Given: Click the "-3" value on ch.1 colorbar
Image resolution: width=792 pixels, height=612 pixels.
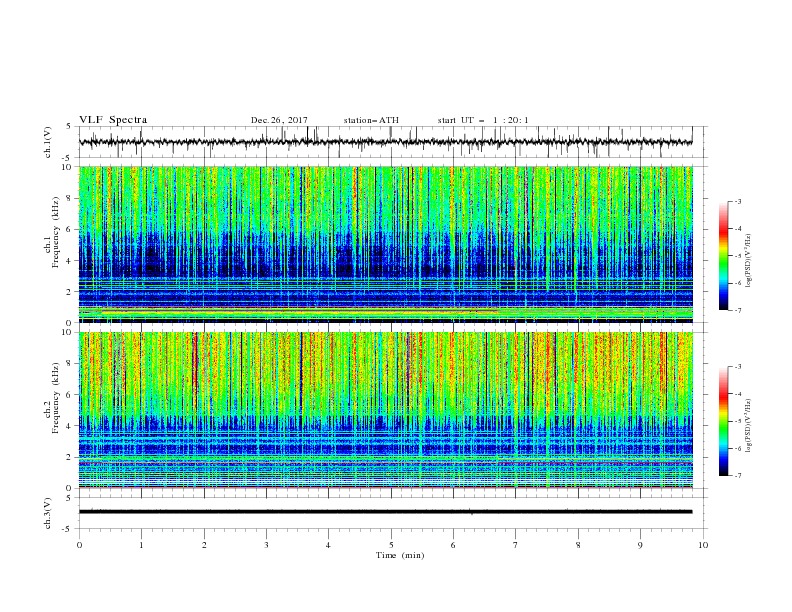Looking at the screenshot, I should click(x=737, y=201).
